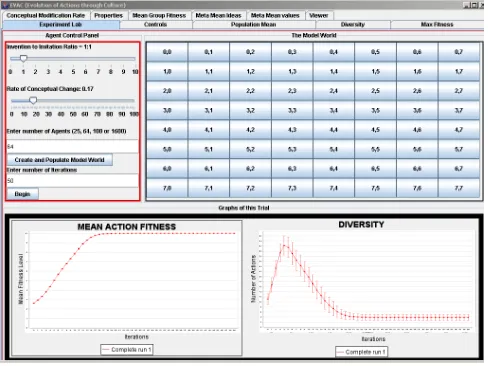Click the Mean Action Fitness chart legend
The height and width of the screenshot is (366, 488).
[x=127, y=349]
